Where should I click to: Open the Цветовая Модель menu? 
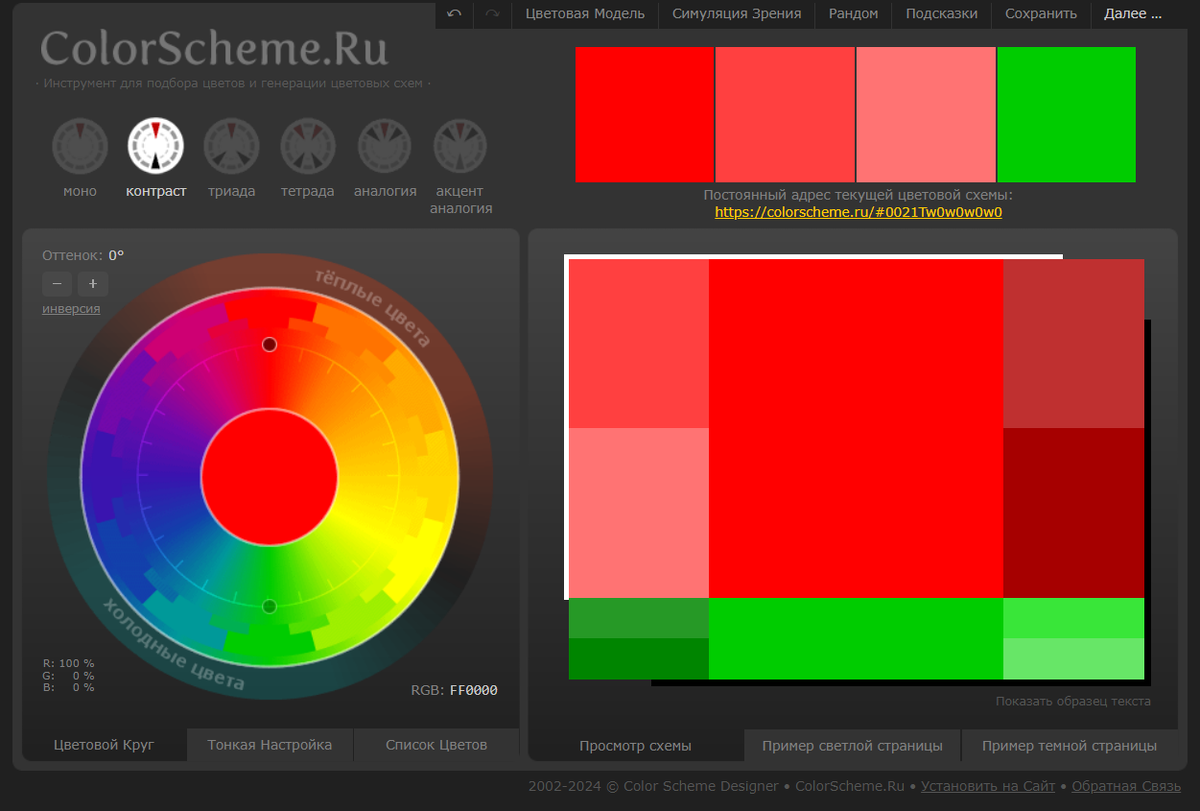click(585, 14)
